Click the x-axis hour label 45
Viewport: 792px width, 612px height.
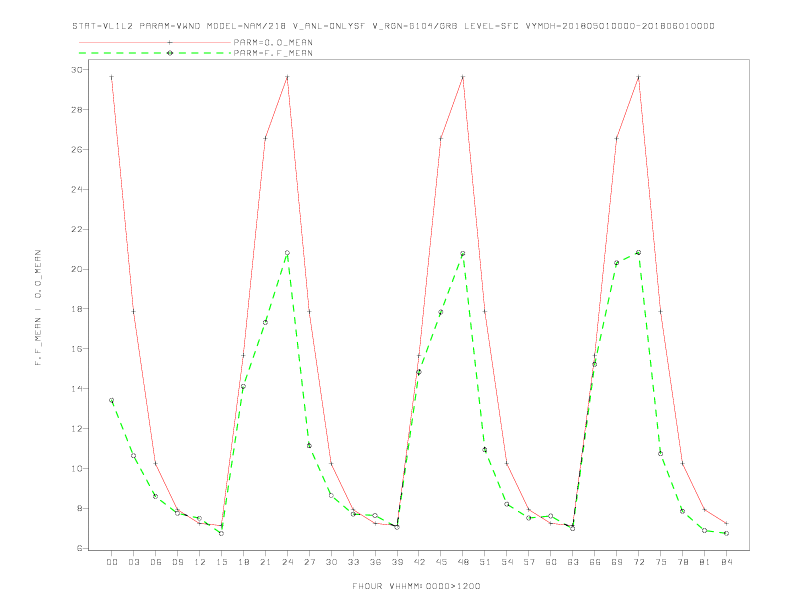(x=441, y=562)
